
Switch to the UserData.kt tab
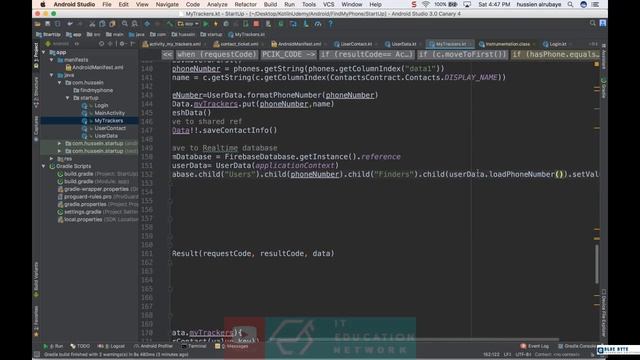(x=400, y=44)
